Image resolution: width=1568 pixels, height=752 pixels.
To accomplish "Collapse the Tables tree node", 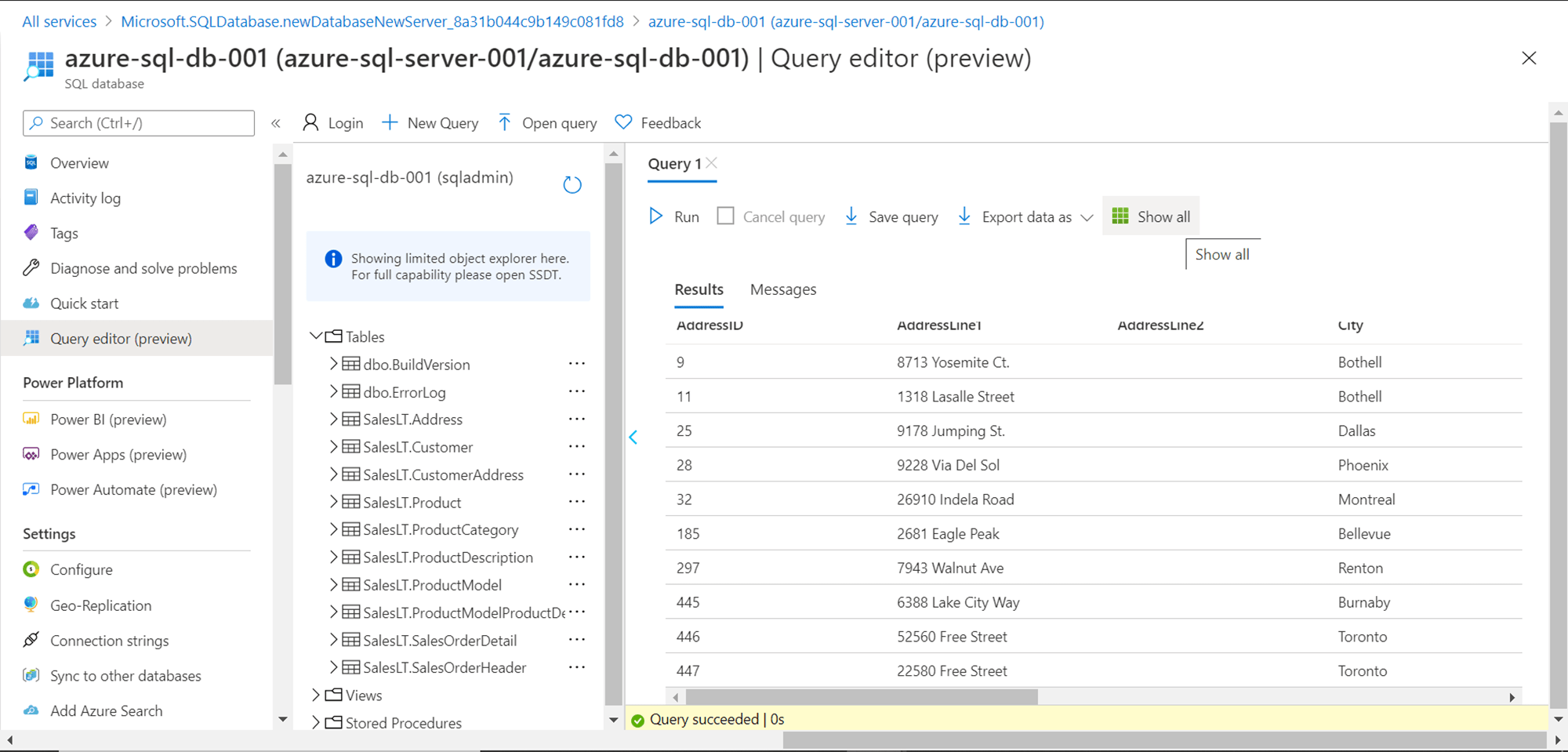I will [x=316, y=336].
